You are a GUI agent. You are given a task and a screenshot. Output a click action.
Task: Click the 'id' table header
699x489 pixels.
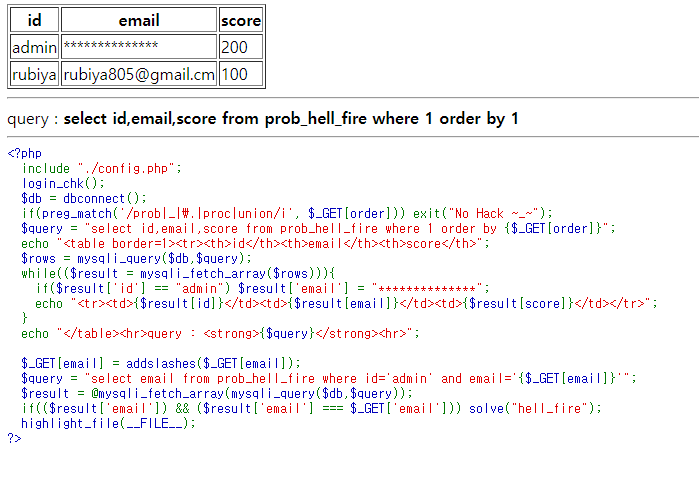tap(34, 20)
